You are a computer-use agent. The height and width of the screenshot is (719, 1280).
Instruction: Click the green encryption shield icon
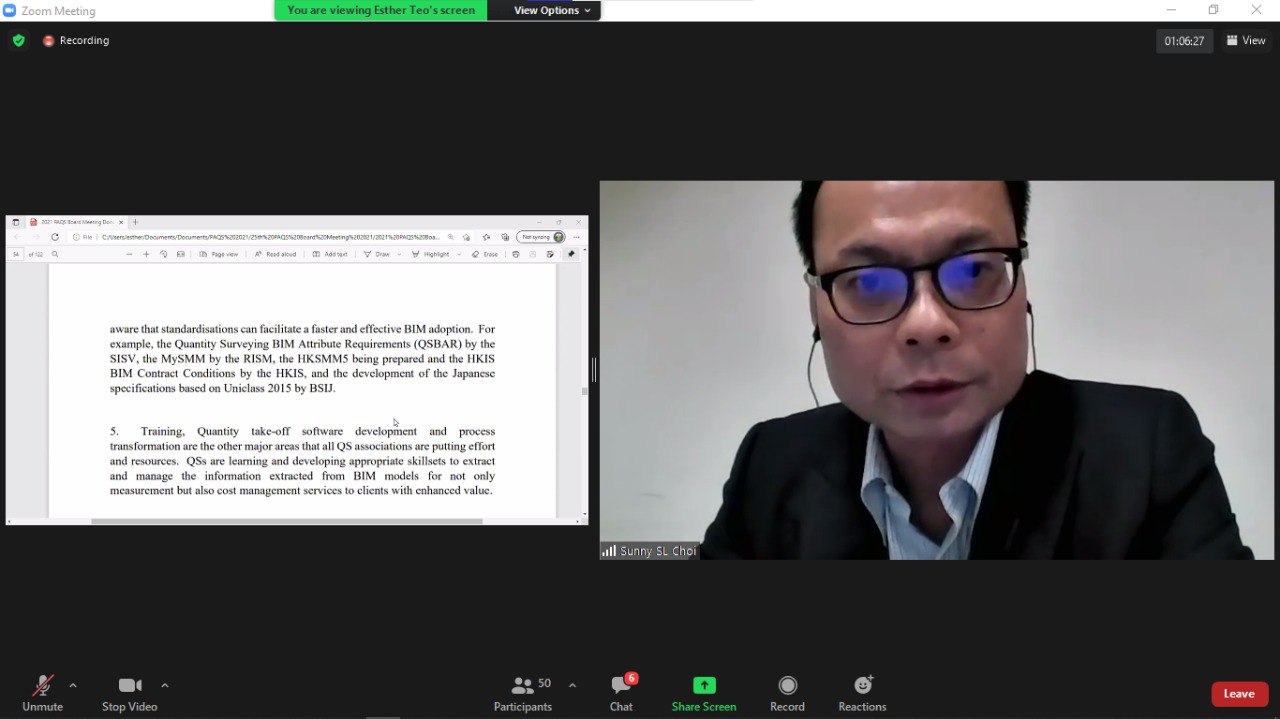[x=18, y=41]
